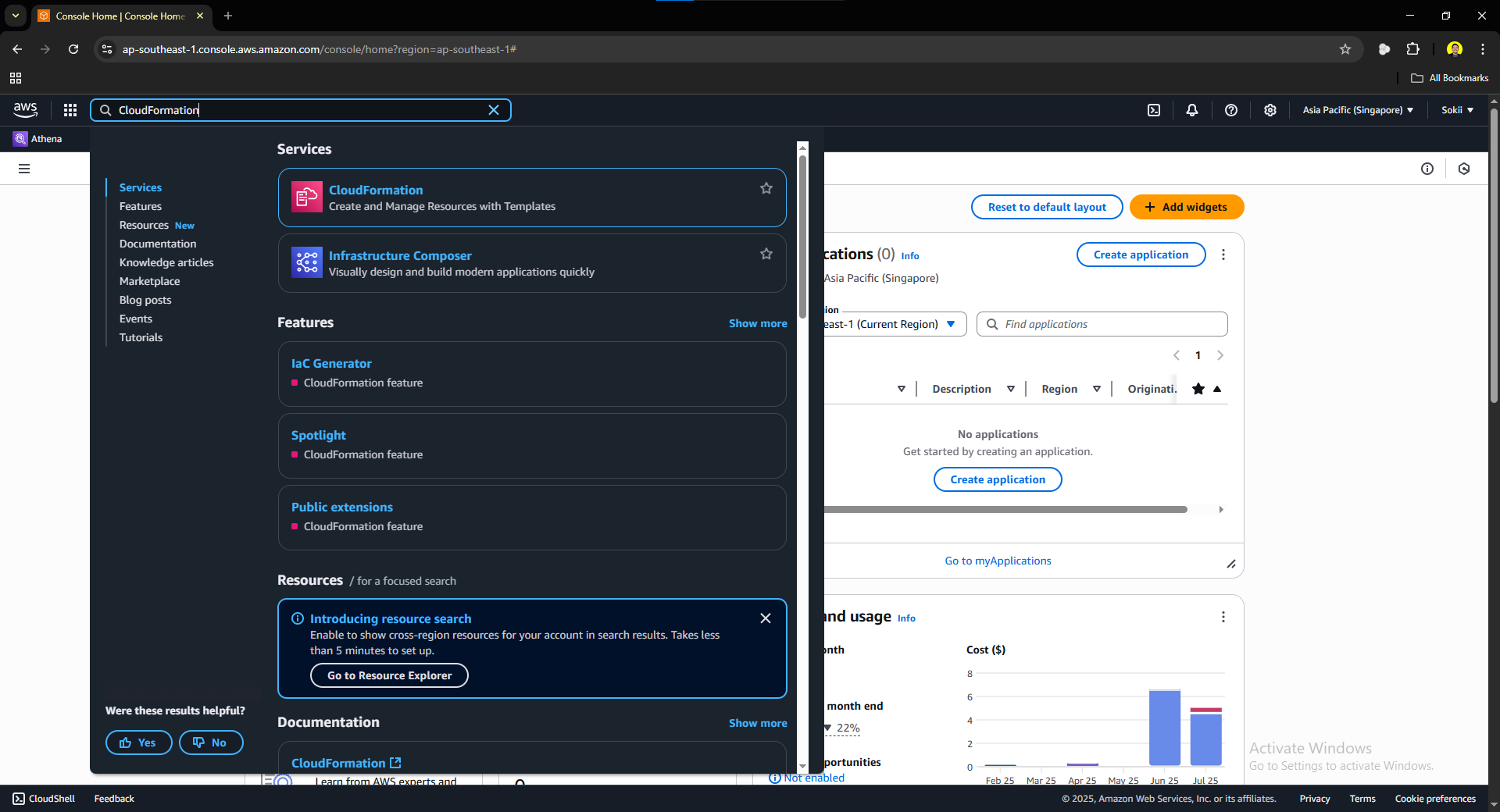The height and width of the screenshot is (812, 1500).
Task: Open the AWS services grid menu
Action: click(x=70, y=110)
